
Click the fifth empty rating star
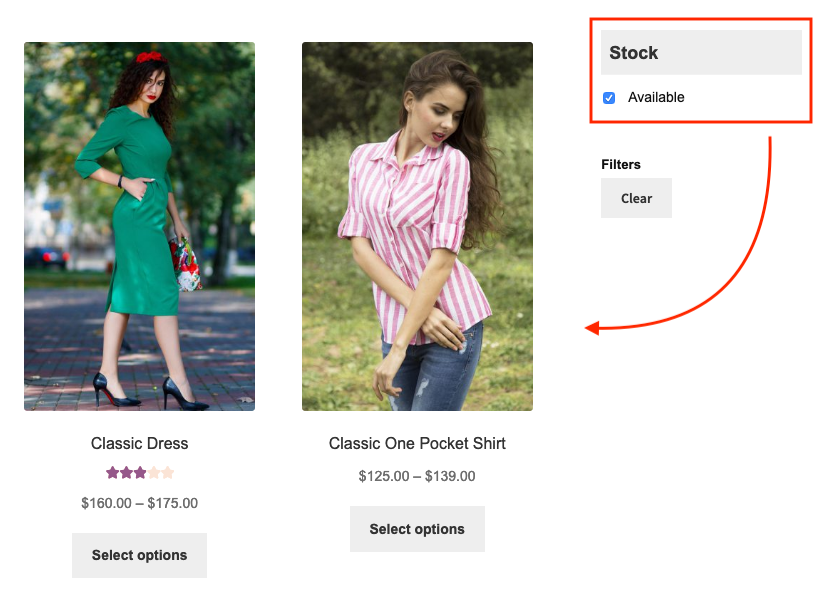point(168,473)
